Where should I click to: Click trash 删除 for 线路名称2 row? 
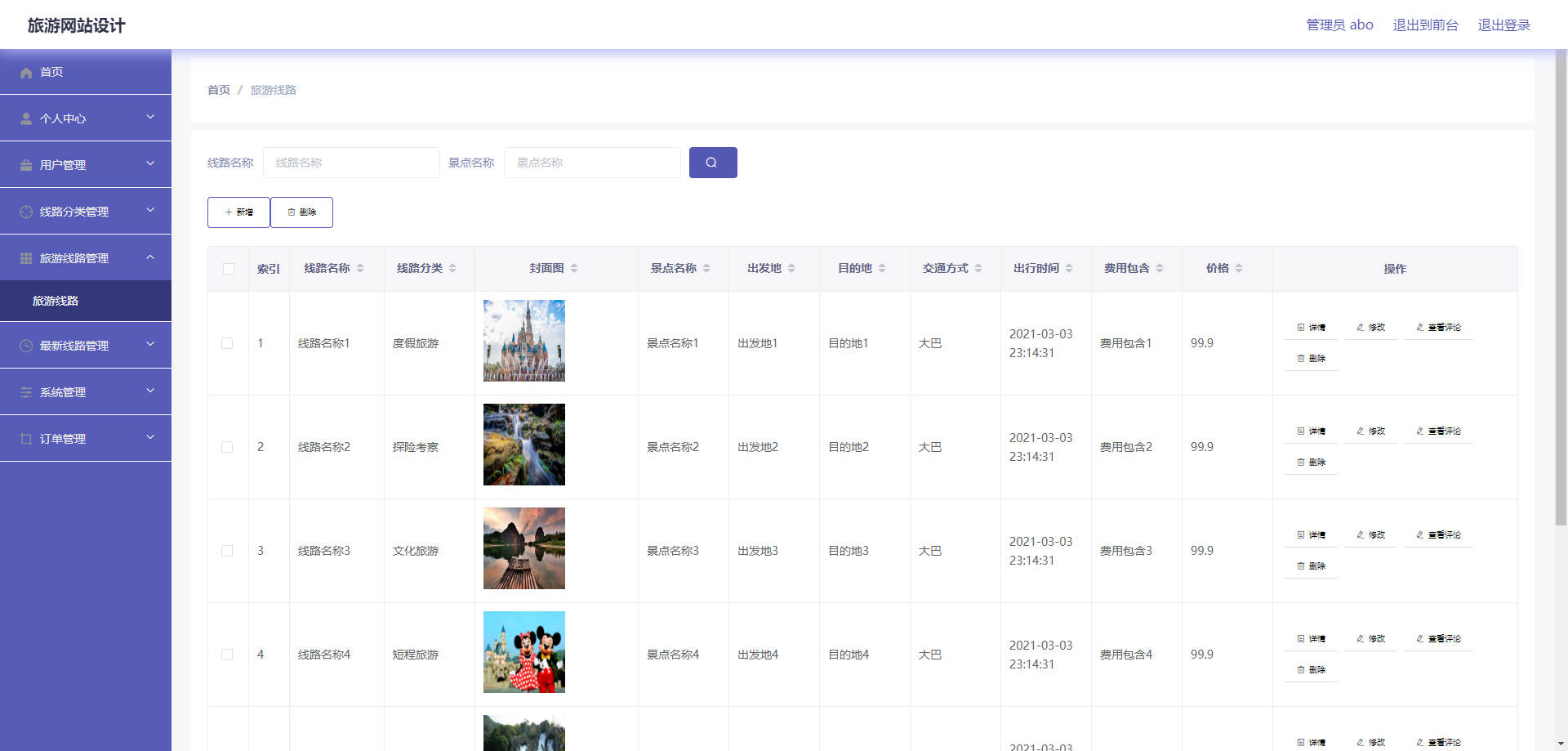[1311, 462]
